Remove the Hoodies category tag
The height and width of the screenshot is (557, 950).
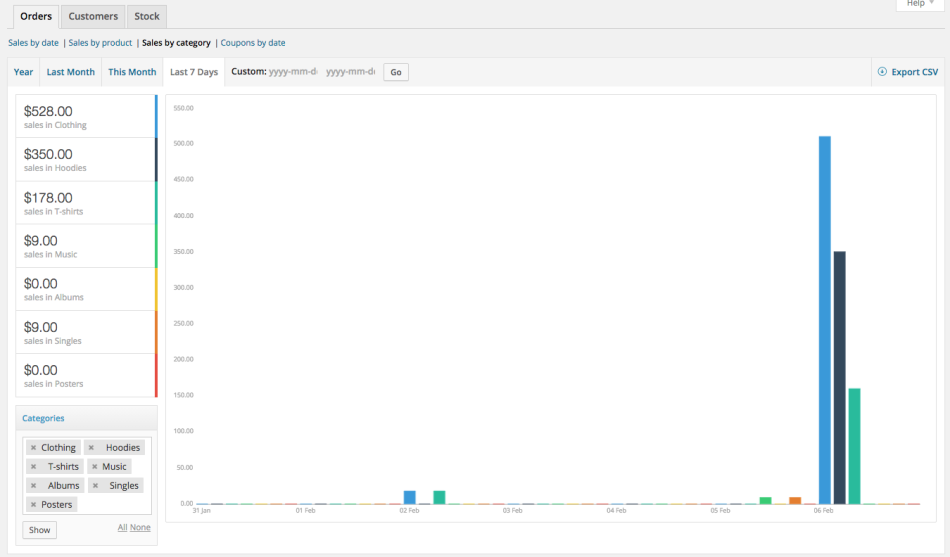(91, 448)
